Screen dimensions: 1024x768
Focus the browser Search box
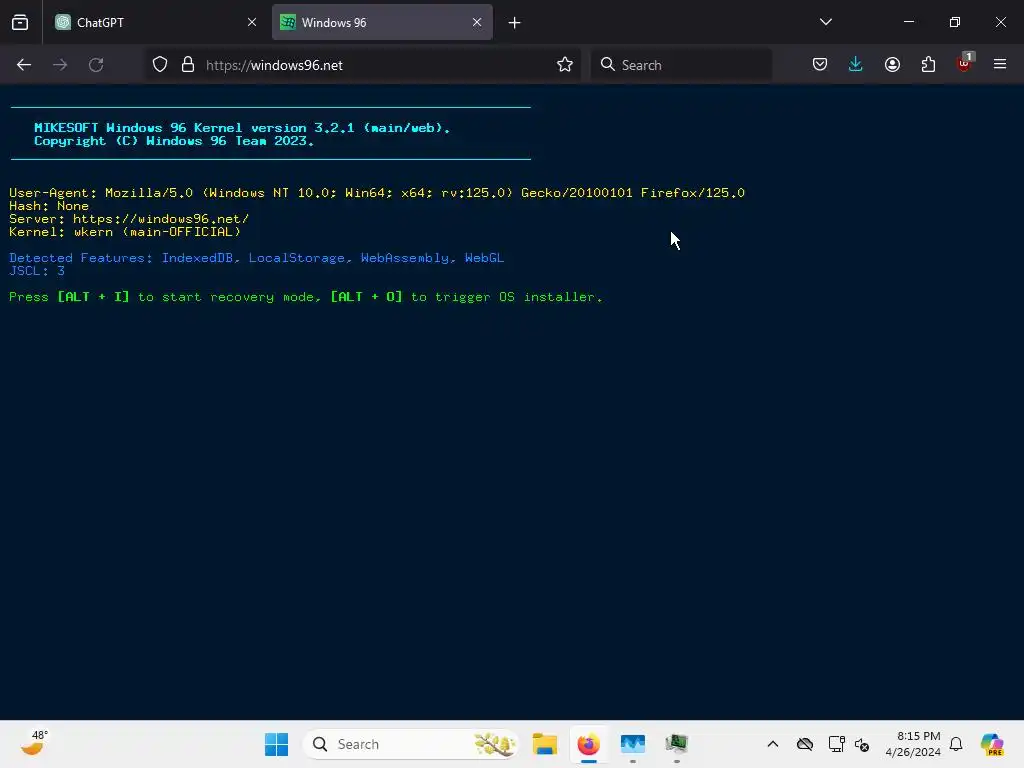pos(681,65)
